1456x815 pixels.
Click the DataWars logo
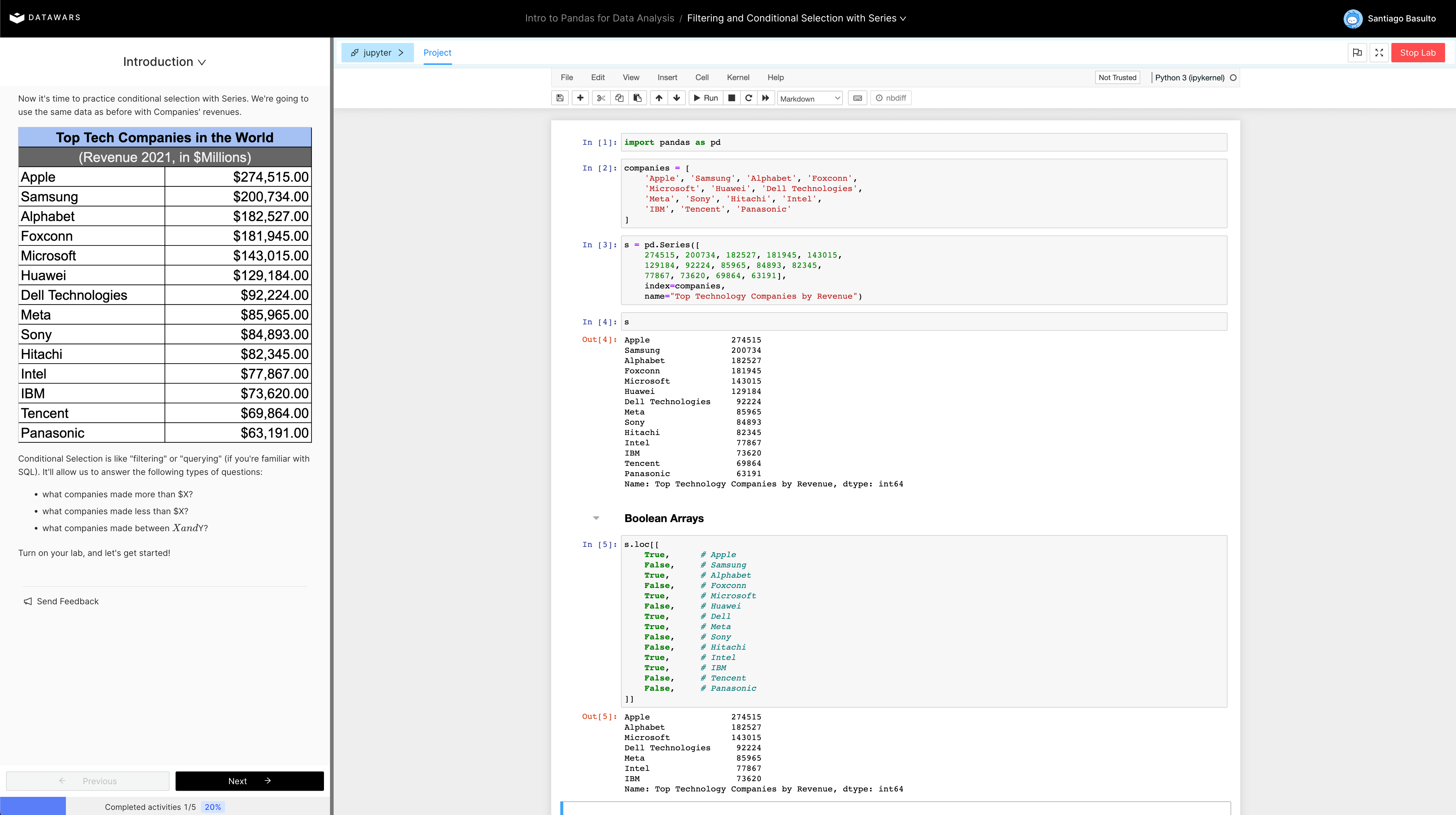click(45, 18)
